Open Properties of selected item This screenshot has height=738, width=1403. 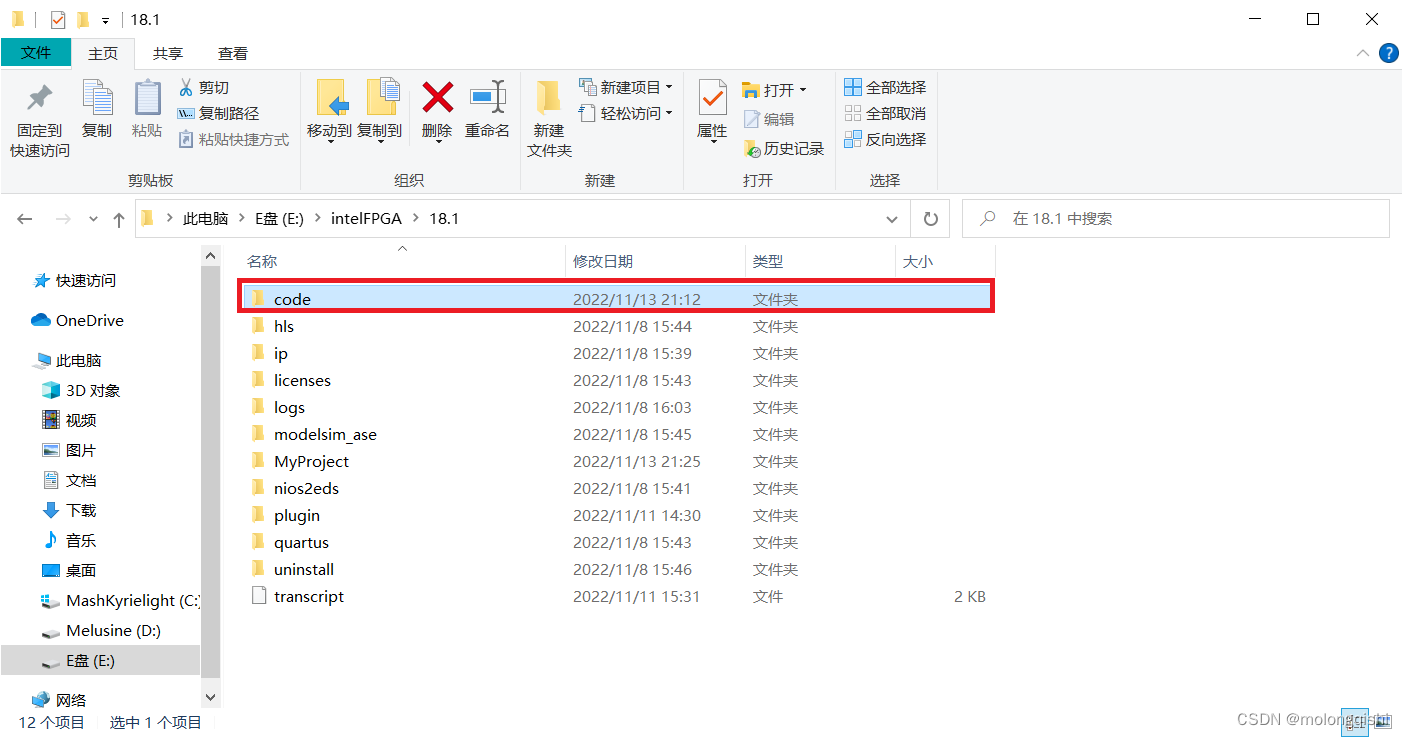[x=712, y=112]
